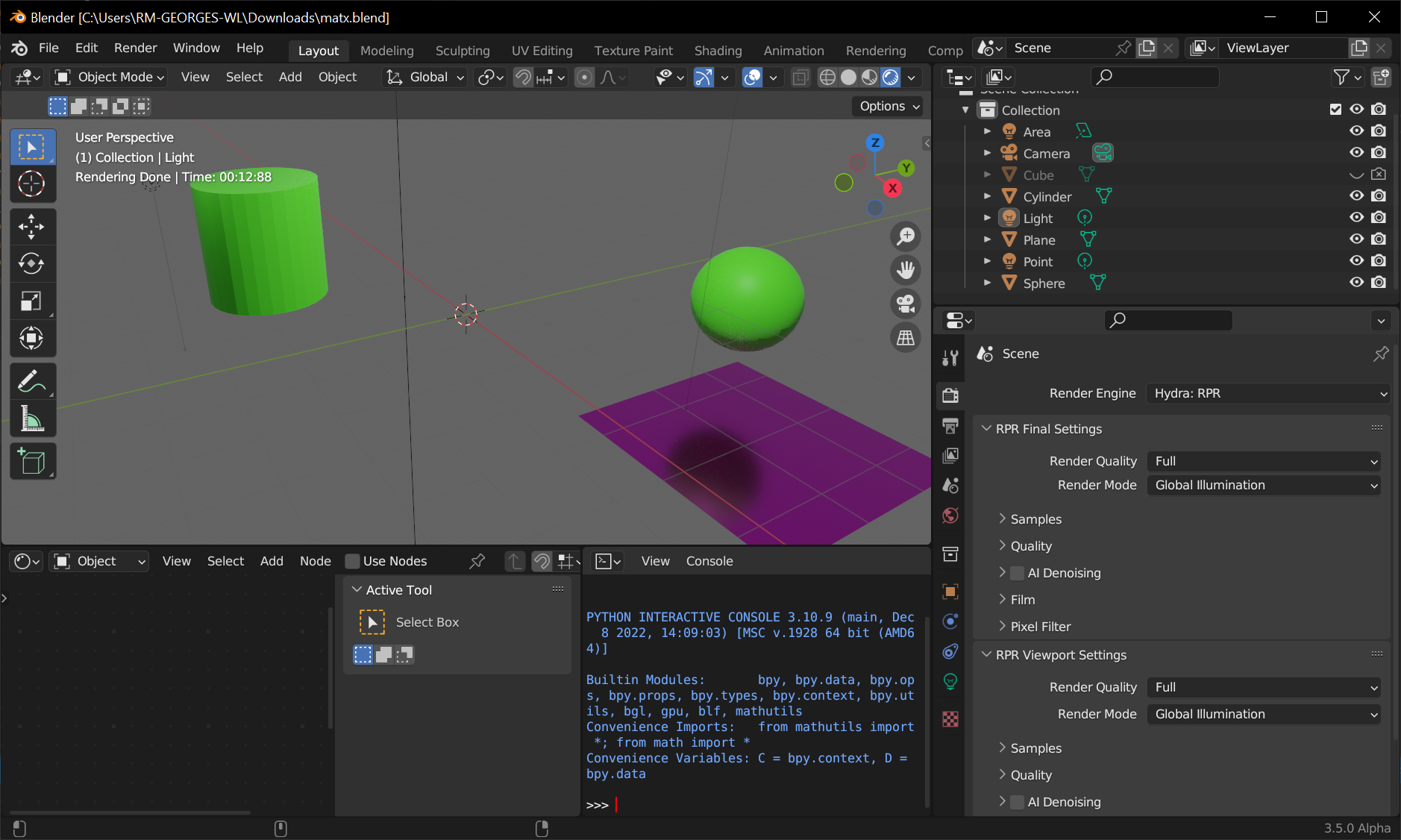The width and height of the screenshot is (1401, 840).
Task: Switch to rendered viewport shading
Action: pyautogui.click(x=891, y=77)
